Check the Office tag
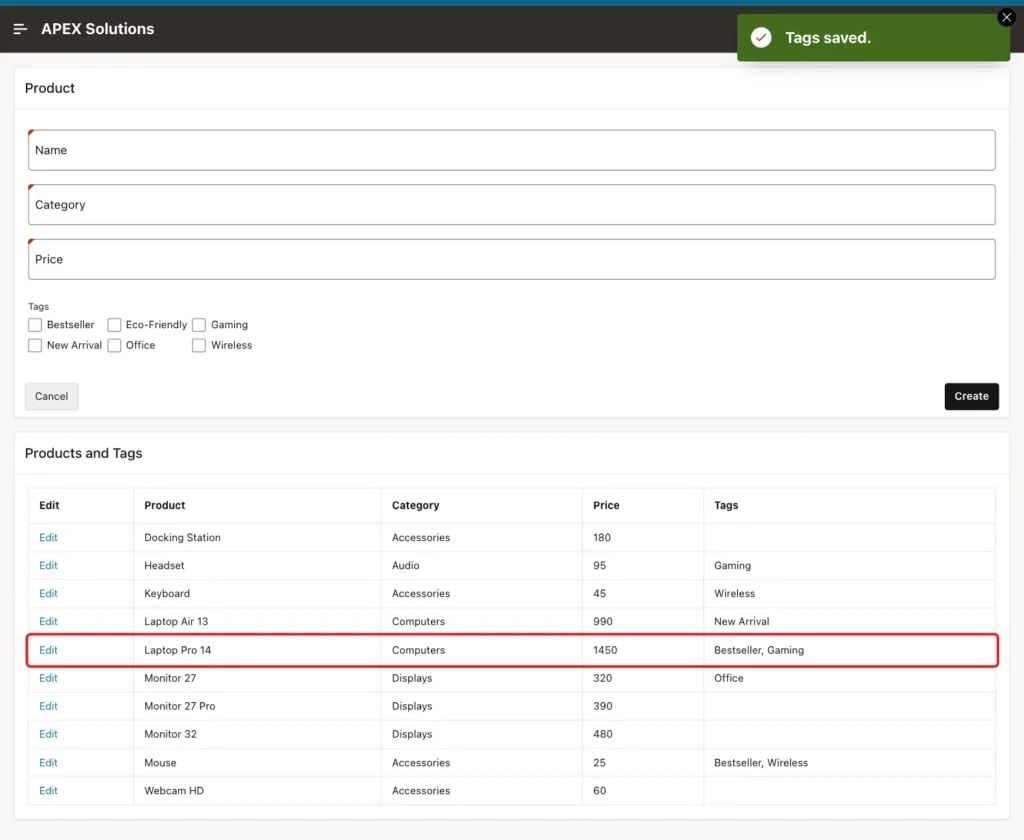This screenshot has height=840, width=1024. (x=114, y=345)
